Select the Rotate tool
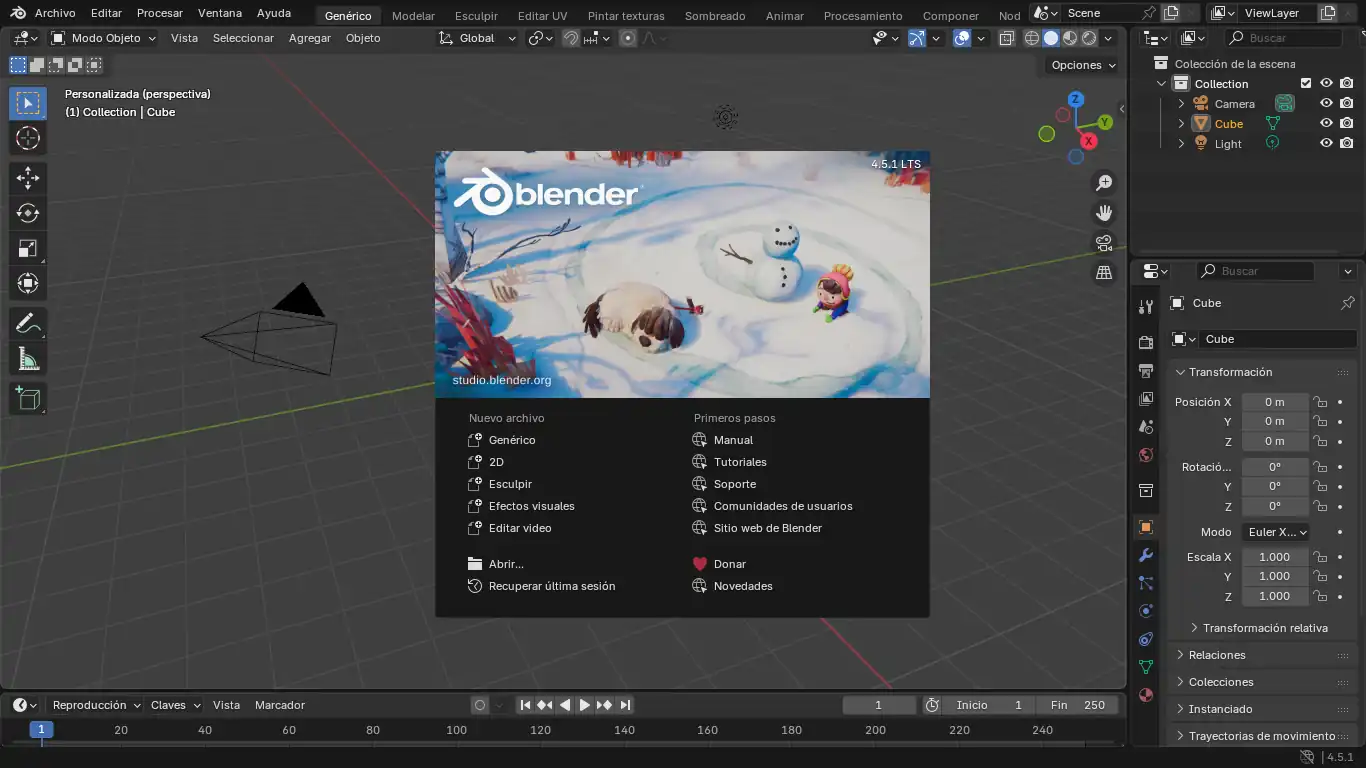1366x768 pixels. click(x=28, y=213)
